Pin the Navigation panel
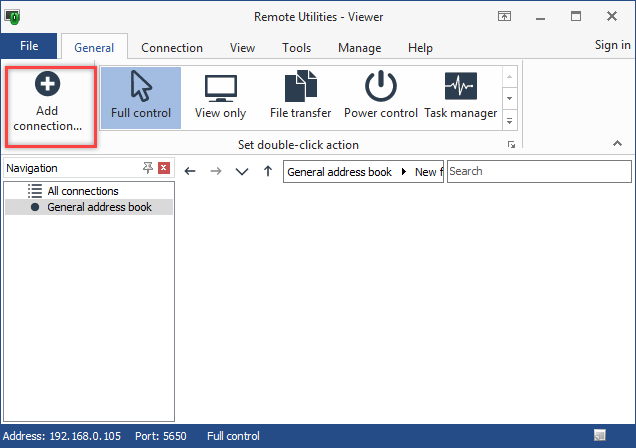The width and height of the screenshot is (636, 448). tap(148, 168)
